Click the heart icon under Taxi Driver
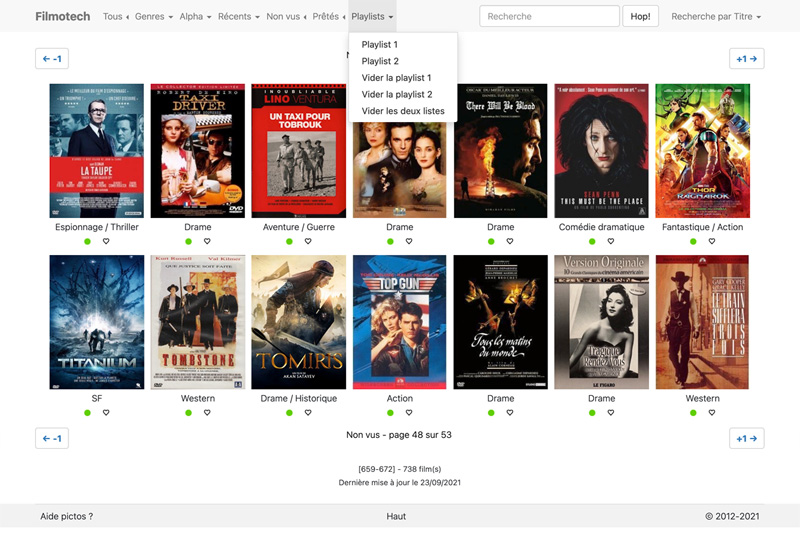Image resolution: width=800 pixels, height=560 pixels. click(x=207, y=241)
